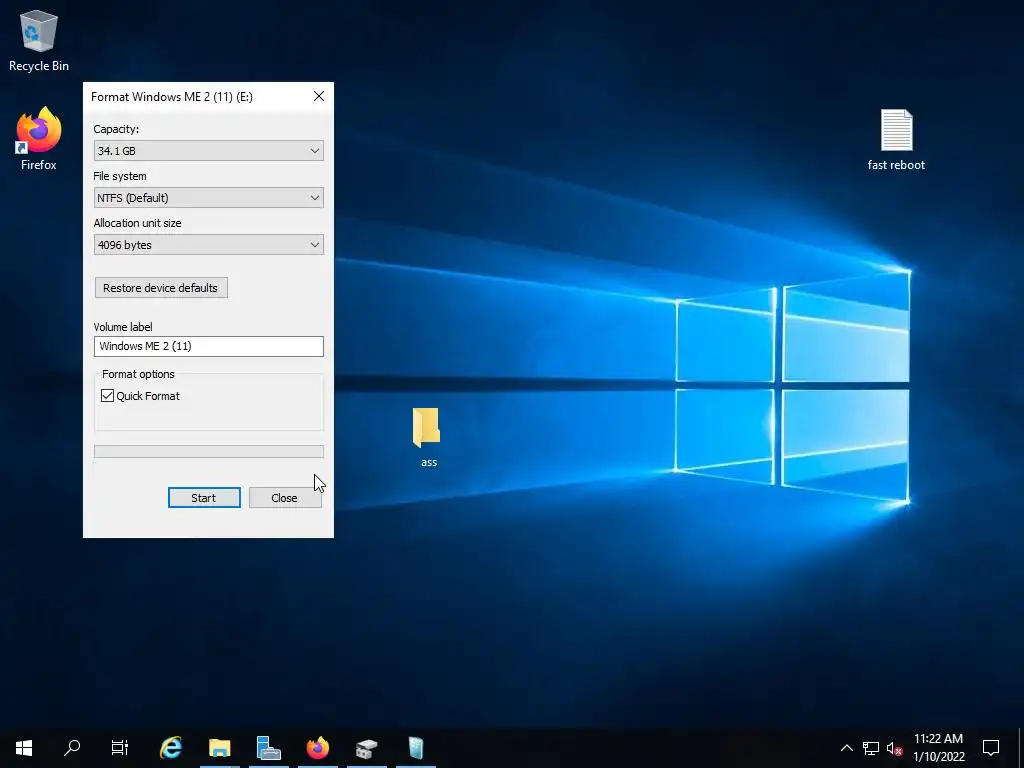Viewport: 1024px width, 768px height.
Task: Open Server Manager from the taskbar
Action: tap(268, 748)
